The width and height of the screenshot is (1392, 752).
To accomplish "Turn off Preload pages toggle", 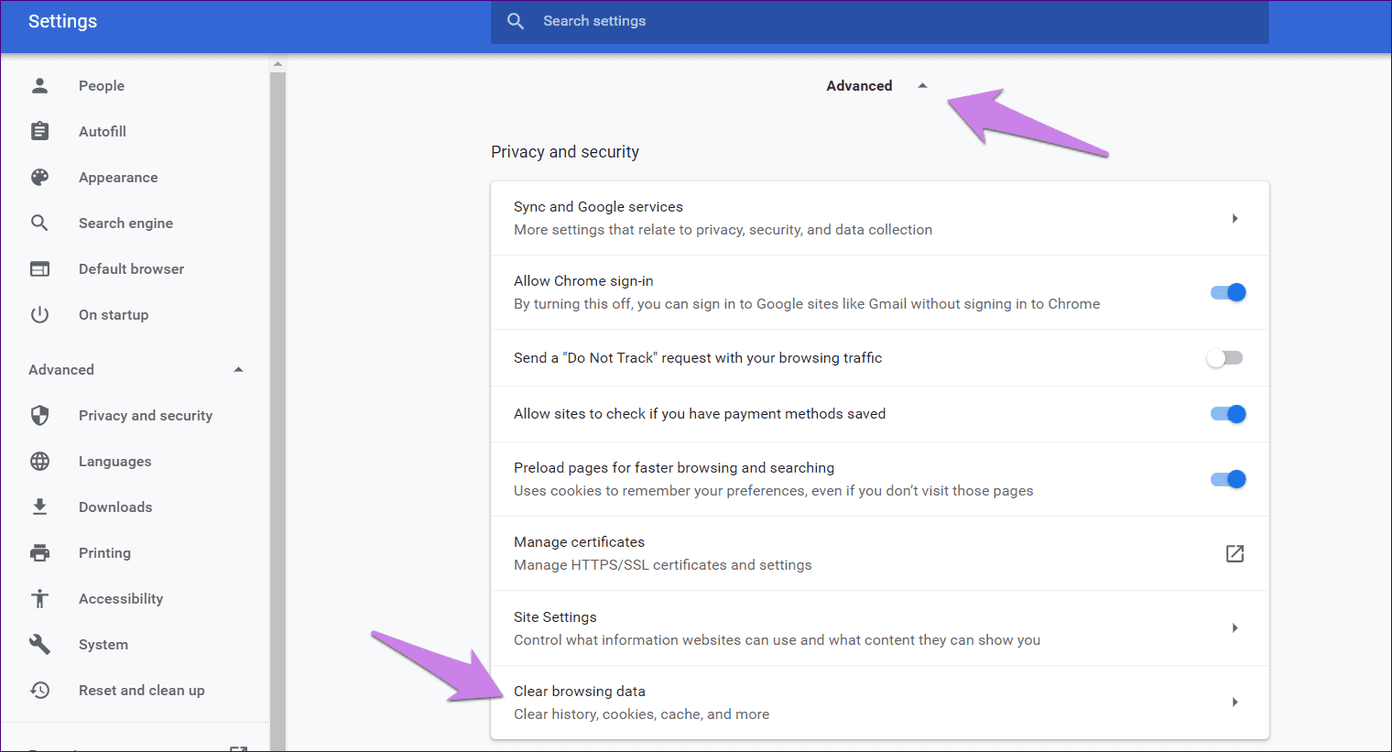I will [x=1228, y=479].
